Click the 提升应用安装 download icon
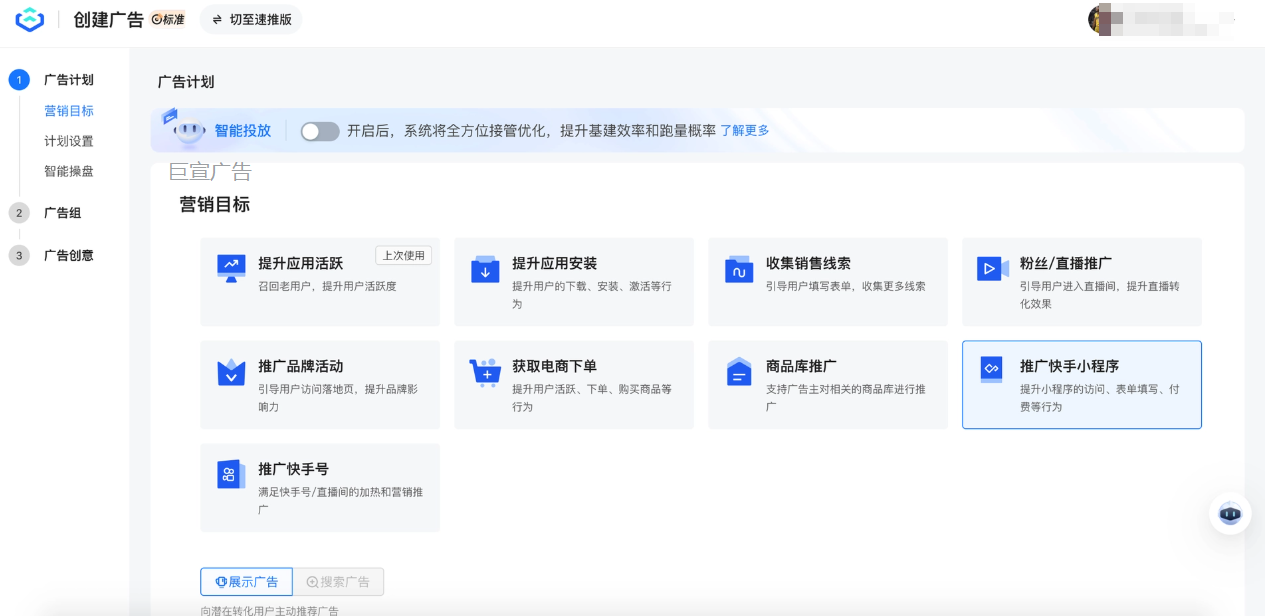The image size is (1274, 616). 484,268
